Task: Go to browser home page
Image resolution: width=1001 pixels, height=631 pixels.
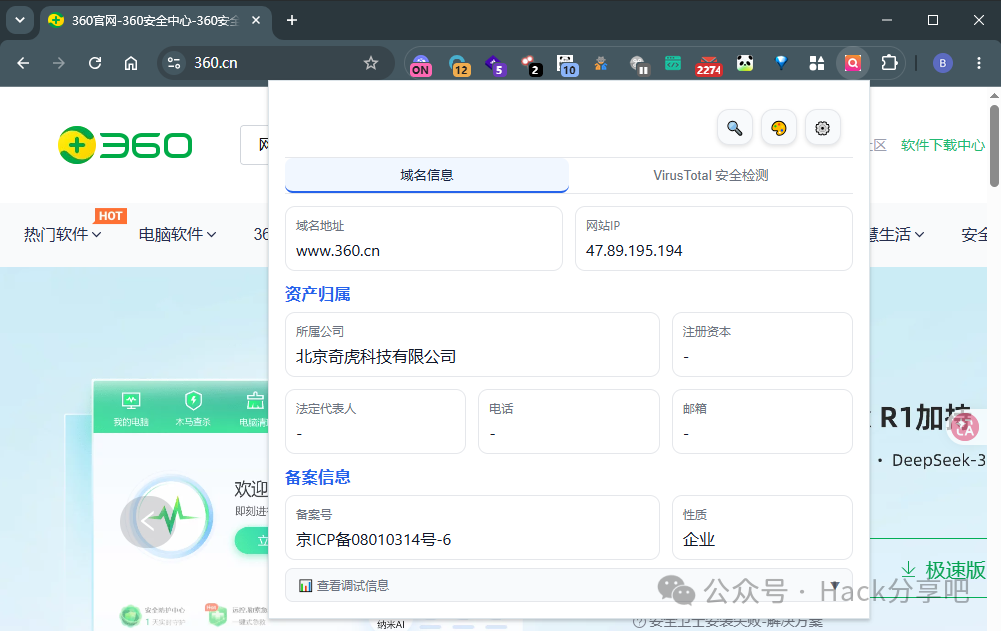Action: click(x=131, y=63)
